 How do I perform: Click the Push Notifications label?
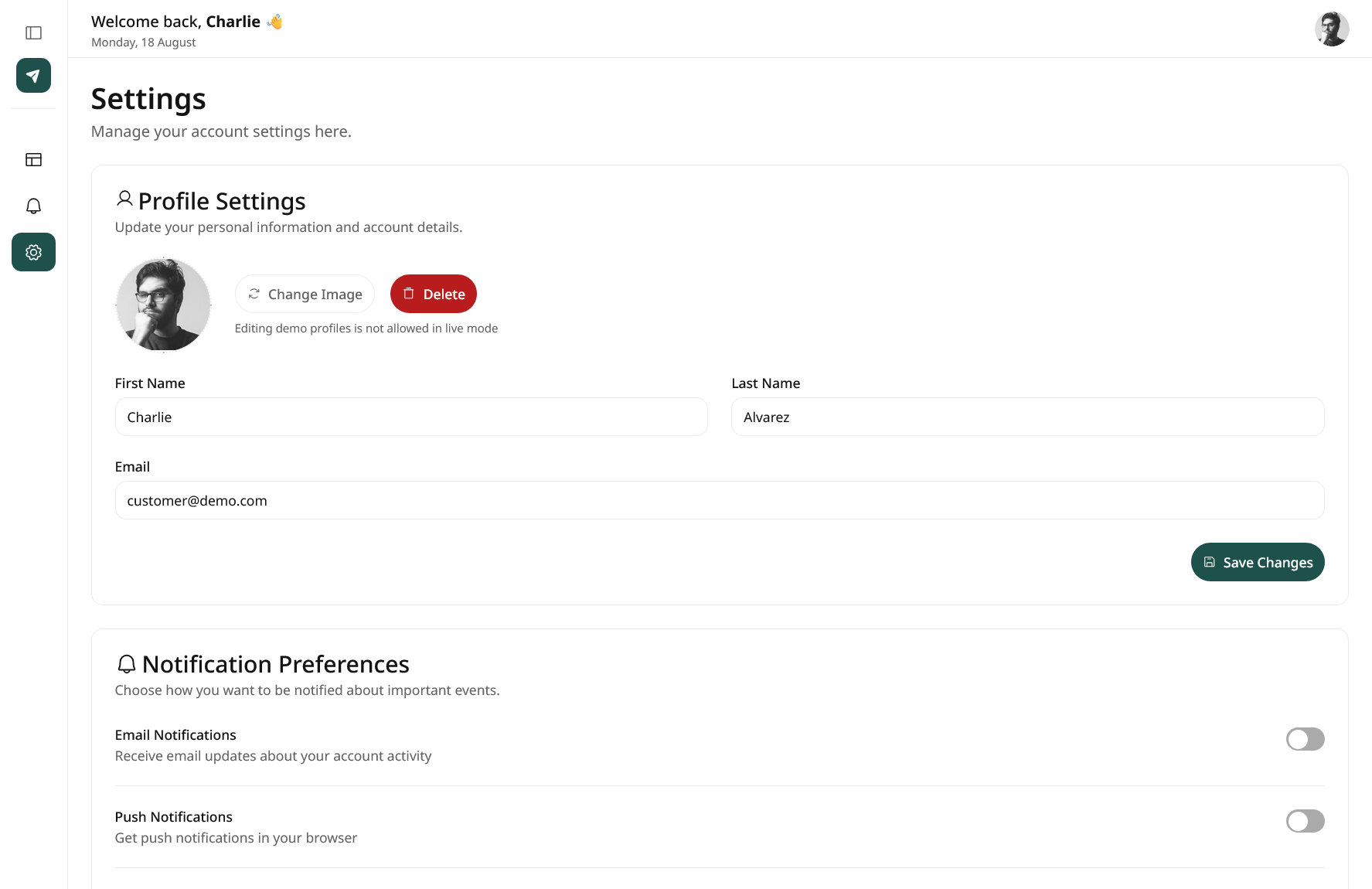(x=174, y=817)
